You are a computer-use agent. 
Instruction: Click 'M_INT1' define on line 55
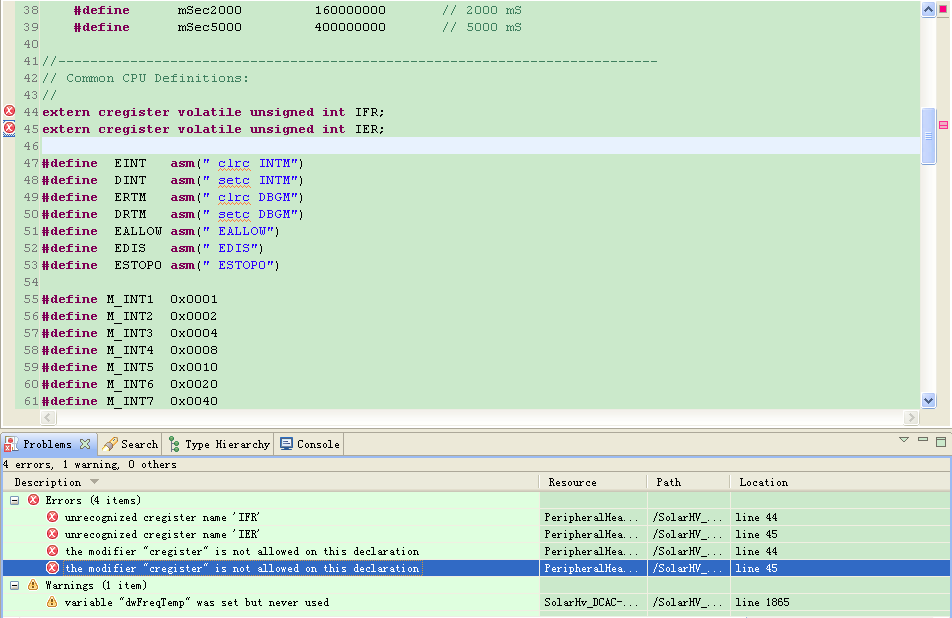pyautogui.click(x=130, y=299)
